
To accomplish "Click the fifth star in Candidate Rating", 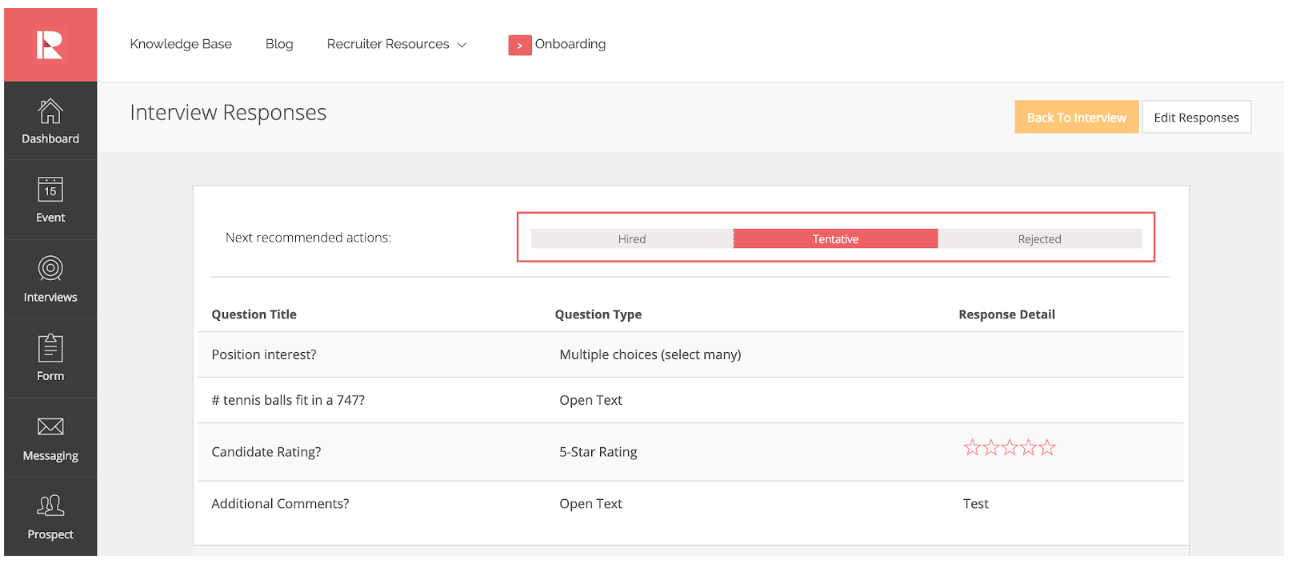I will point(1047,448).
